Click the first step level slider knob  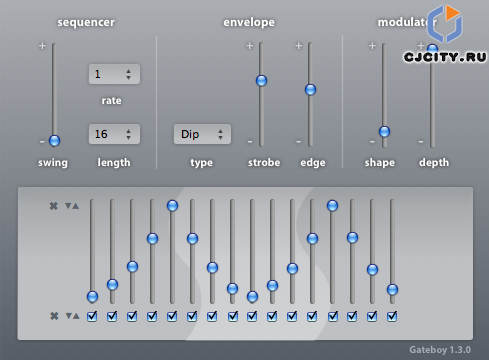tap(92, 296)
